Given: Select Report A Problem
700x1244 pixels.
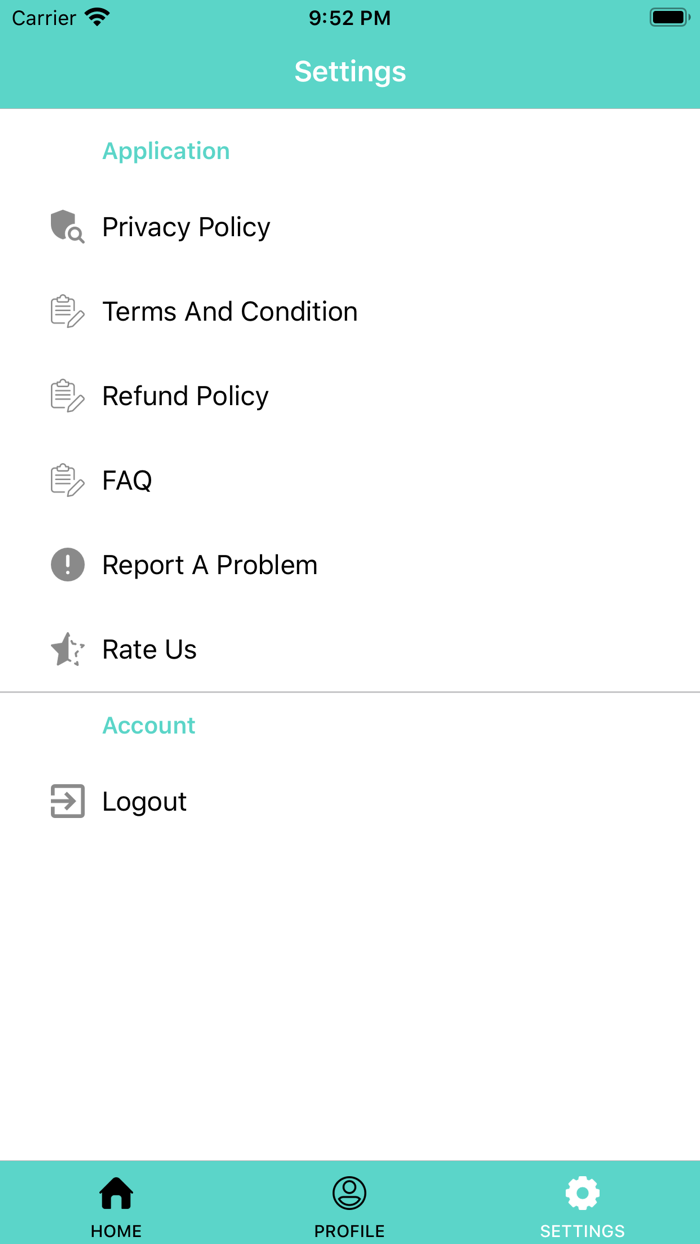Looking at the screenshot, I should pos(209,565).
